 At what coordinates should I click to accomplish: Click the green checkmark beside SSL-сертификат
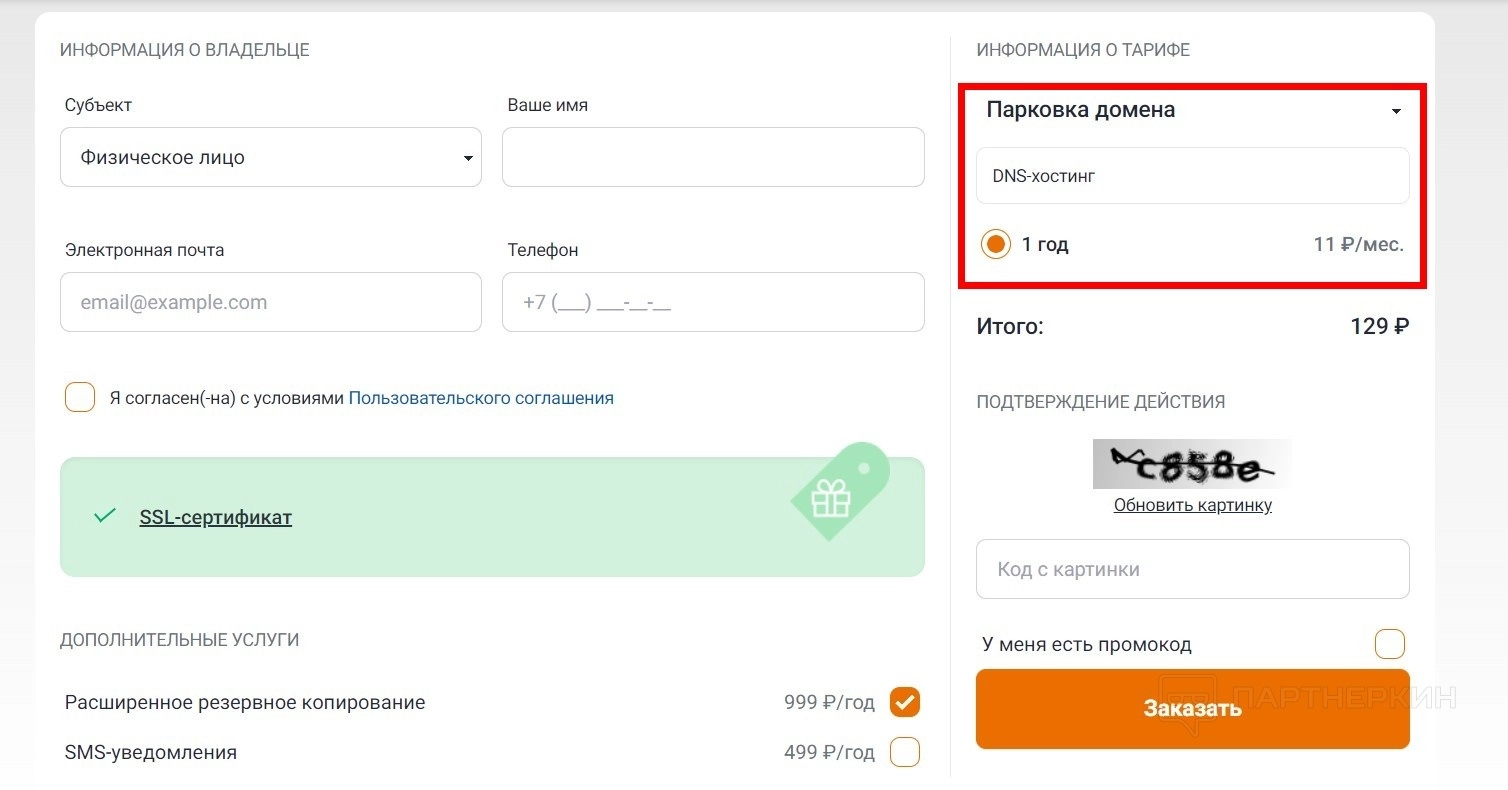[x=104, y=517]
